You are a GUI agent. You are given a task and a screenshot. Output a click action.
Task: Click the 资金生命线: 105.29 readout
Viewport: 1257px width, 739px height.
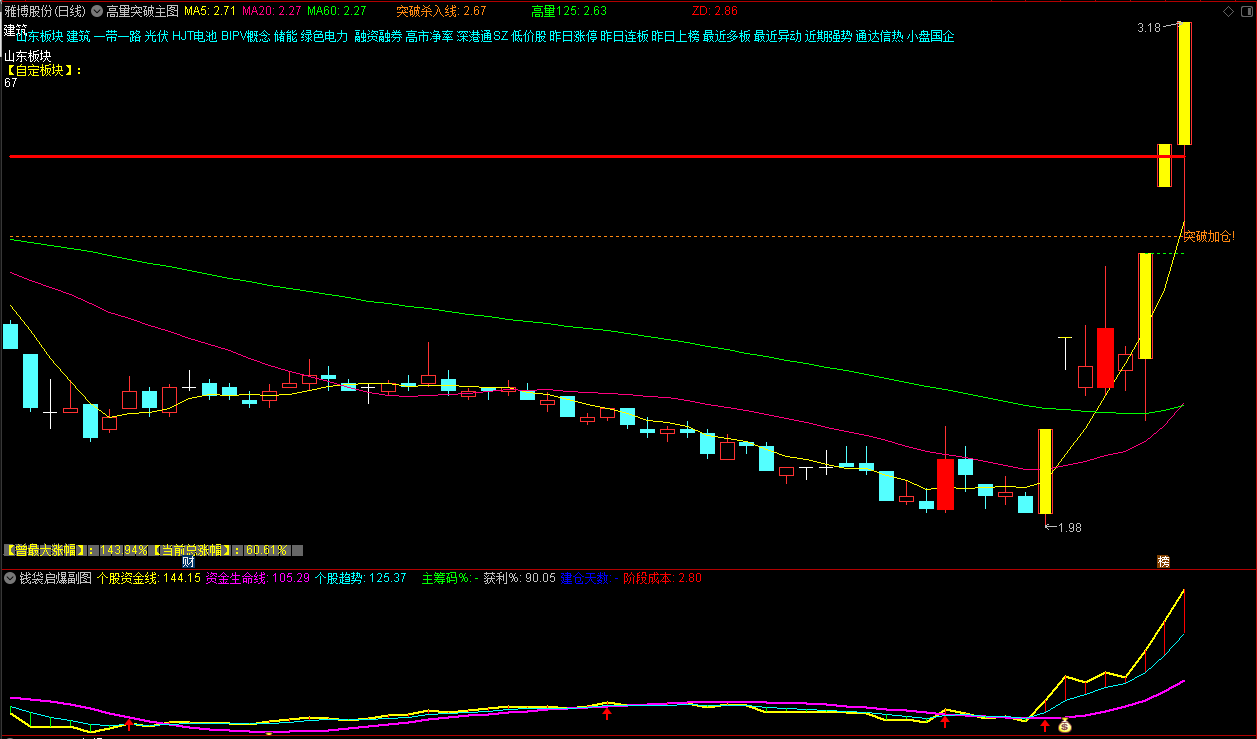tap(257, 578)
